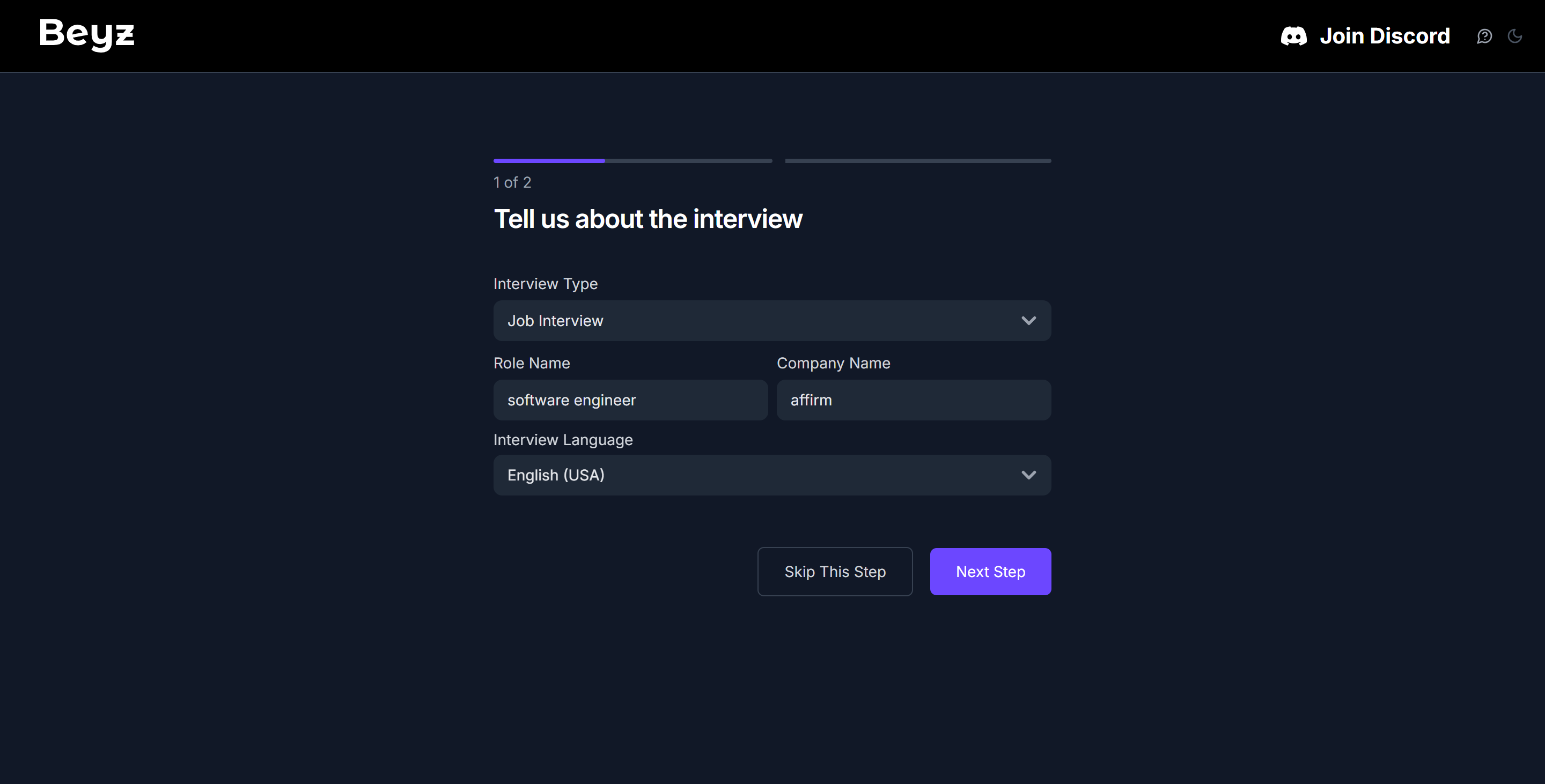The height and width of the screenshot is (784, 1545).
Task: Open the Join Discord link
Action: point(1384,36)
